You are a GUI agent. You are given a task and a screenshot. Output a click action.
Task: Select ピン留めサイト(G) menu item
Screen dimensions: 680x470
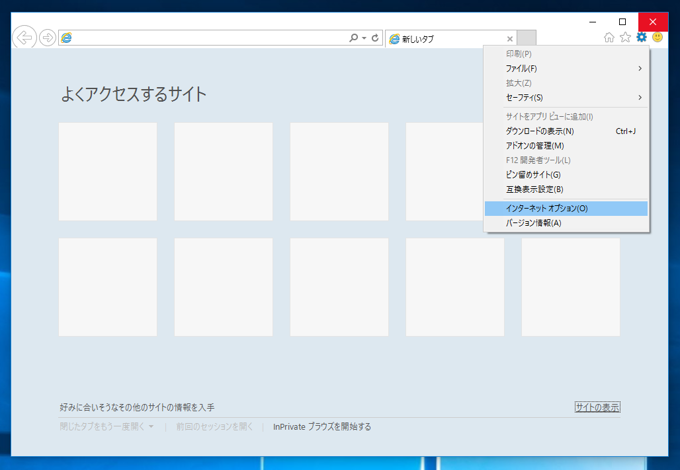[x=566, y=175]
